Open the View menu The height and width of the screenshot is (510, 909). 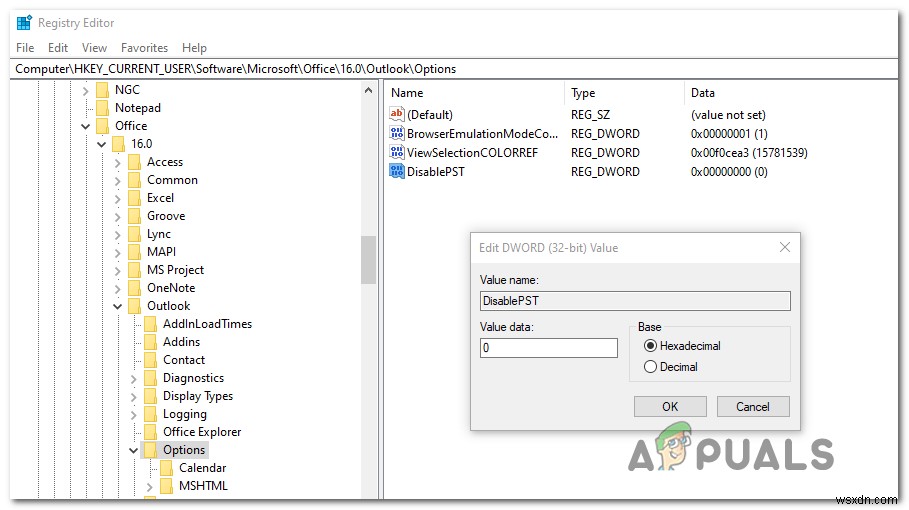point(94,48)
